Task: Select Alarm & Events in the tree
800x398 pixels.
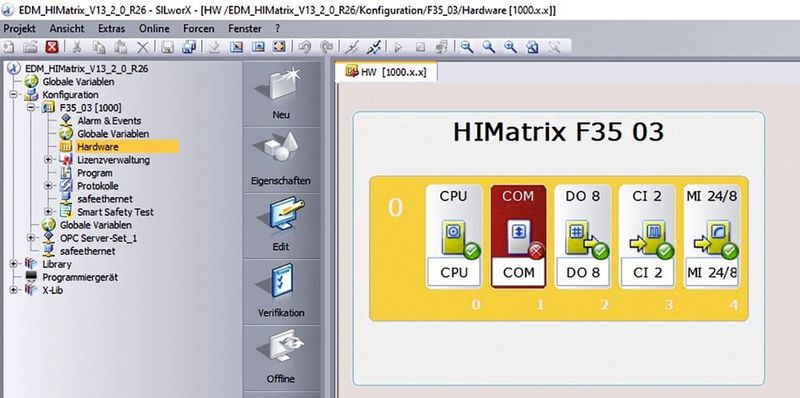Action: [x=109, y=121]
